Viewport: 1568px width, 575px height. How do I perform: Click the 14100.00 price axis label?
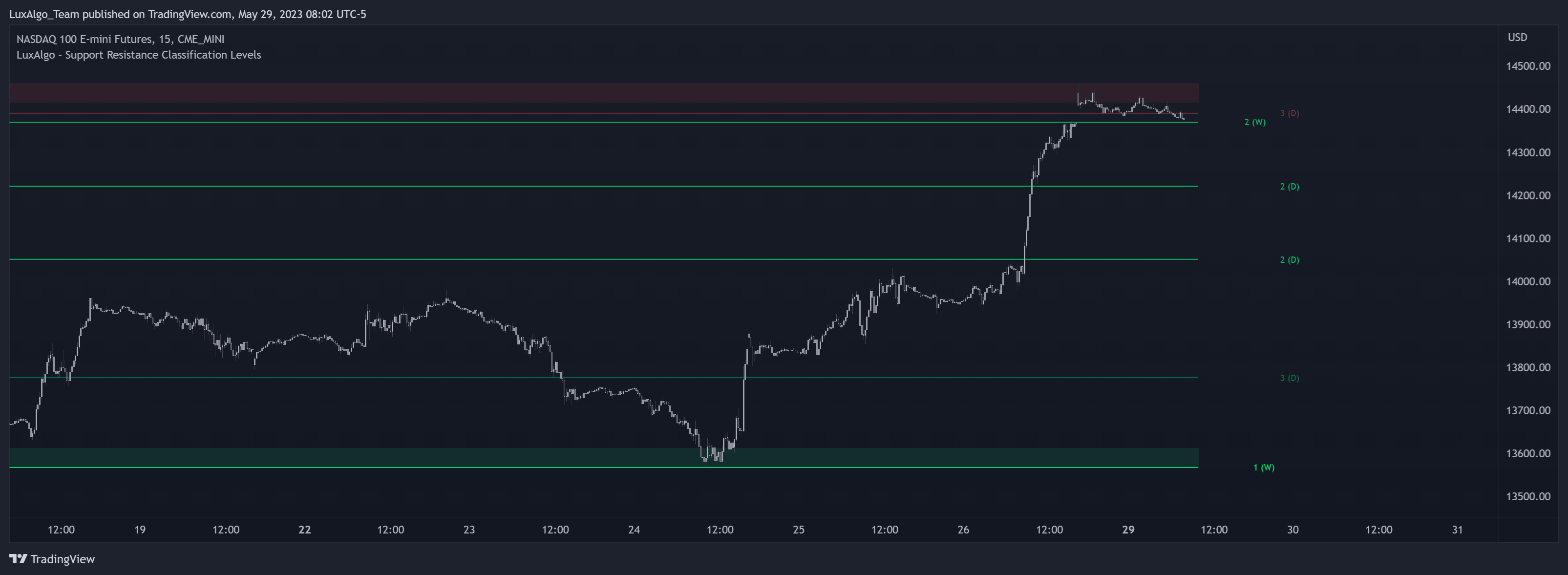pos(1528,238)
